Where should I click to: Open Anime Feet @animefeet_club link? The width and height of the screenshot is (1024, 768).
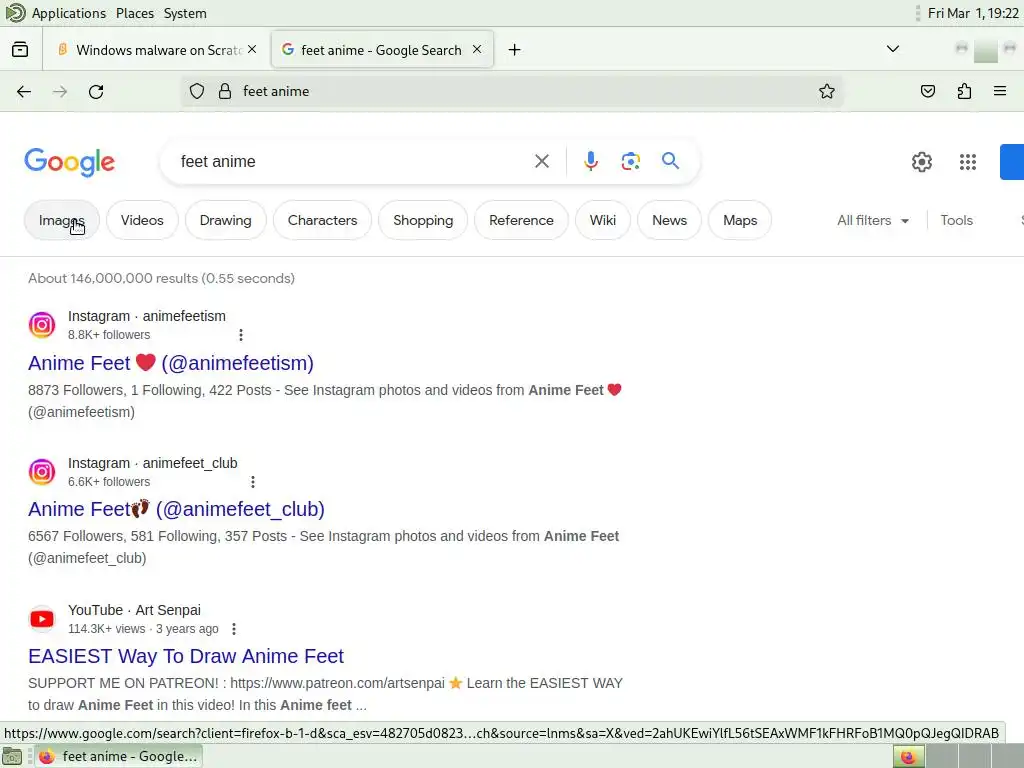[x=176, y=509]
